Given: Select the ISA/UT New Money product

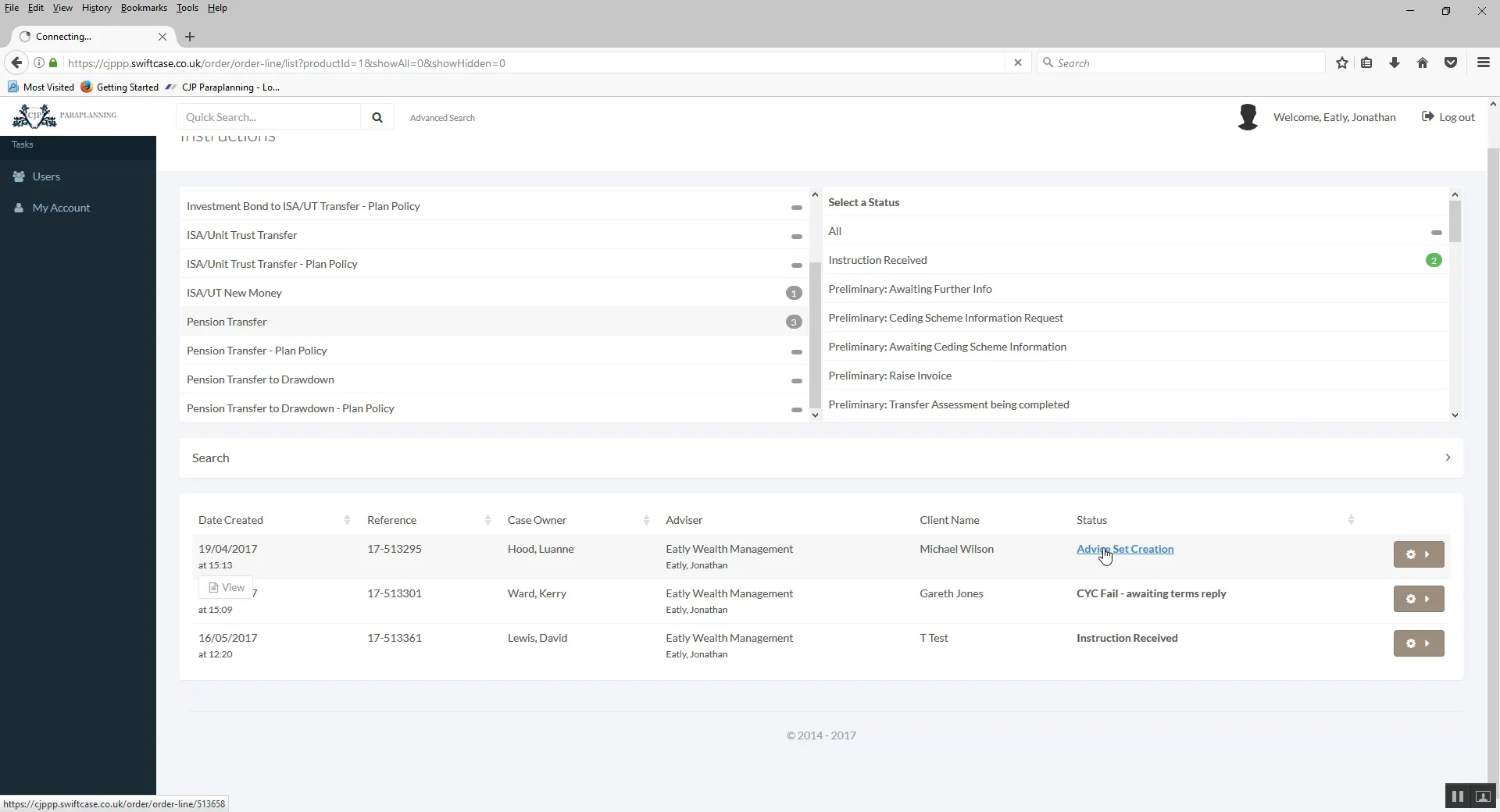Looking at the screenshot, I should [x=495, y=293].
